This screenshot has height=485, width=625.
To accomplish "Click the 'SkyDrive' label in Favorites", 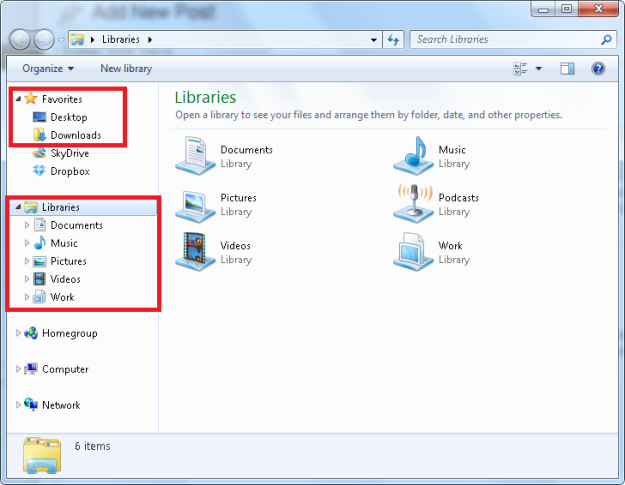I will pyautogui.click(x=70, y=153).
